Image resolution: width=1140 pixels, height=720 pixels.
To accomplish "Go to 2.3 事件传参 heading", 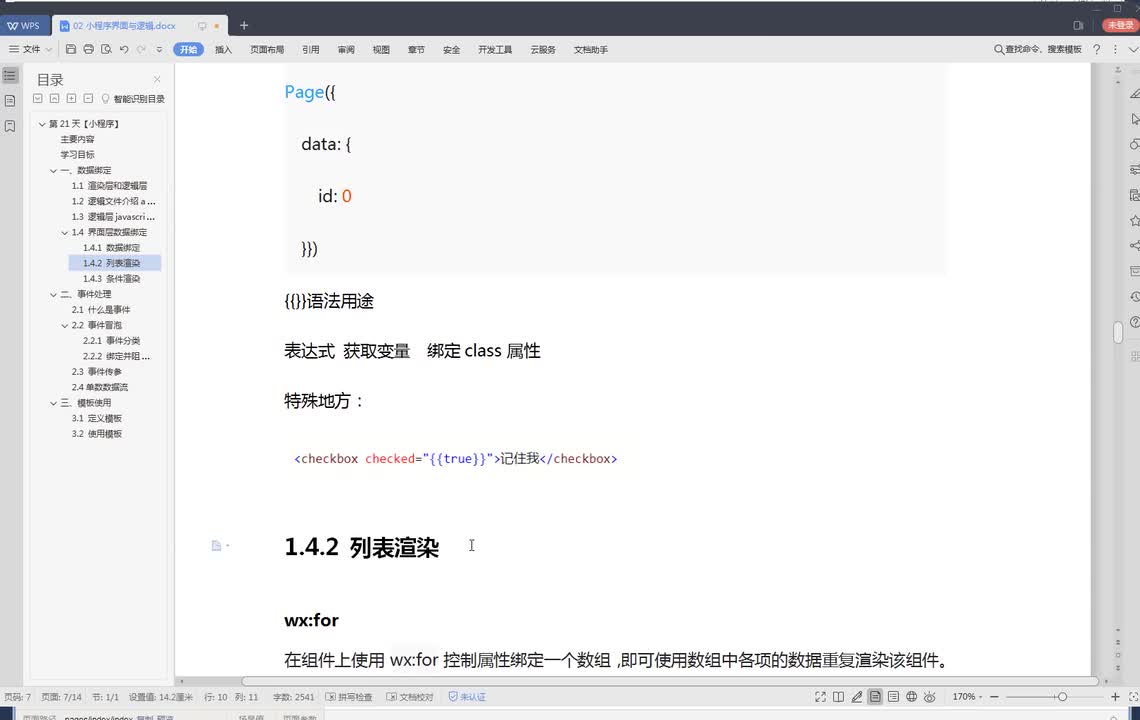I will (x=96, y=372).
